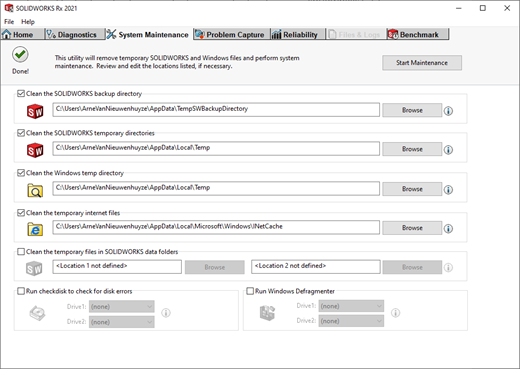Switch to the Benchmark tab
The image size is (520, 369).
[x=418, y=34]
